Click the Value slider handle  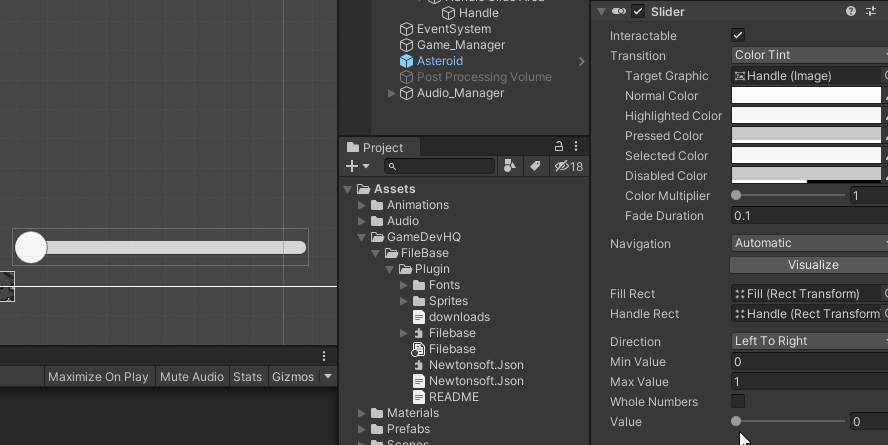736,421
